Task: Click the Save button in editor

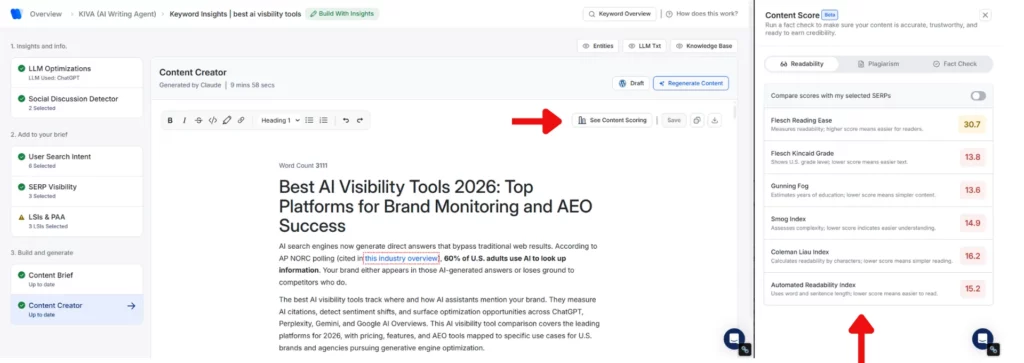Action: [674, 120]
